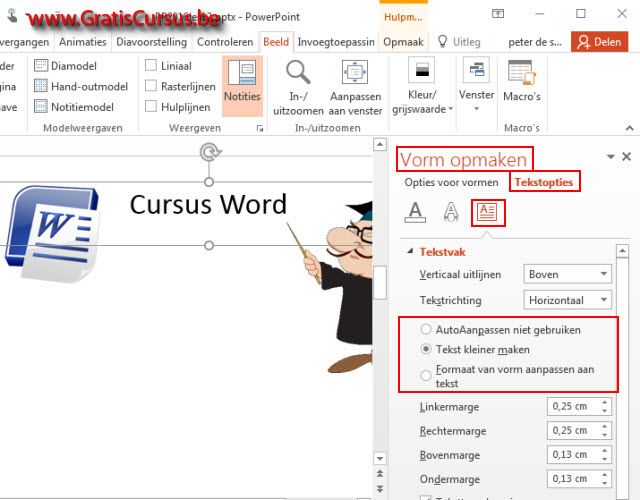Click the bottom middle resize handle of title

click(209, 245)
